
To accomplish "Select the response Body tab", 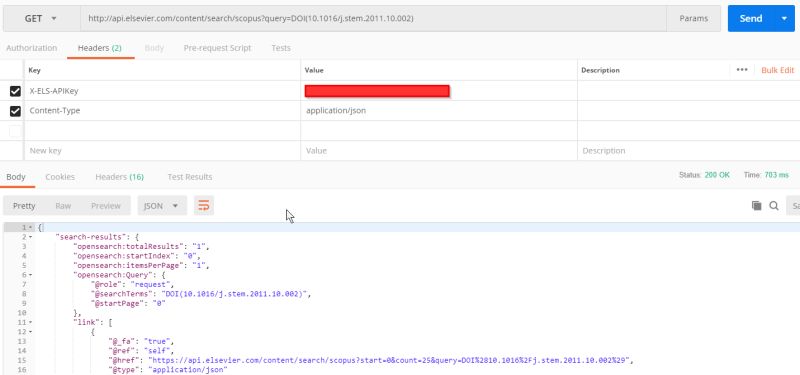I will coord(16,177).
